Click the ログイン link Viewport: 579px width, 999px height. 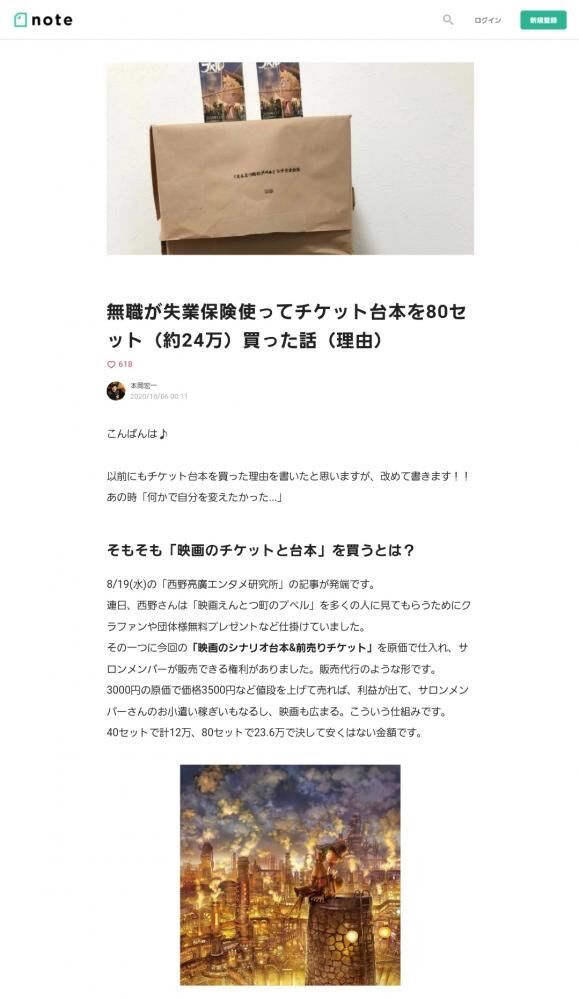[x=487, y=20]
